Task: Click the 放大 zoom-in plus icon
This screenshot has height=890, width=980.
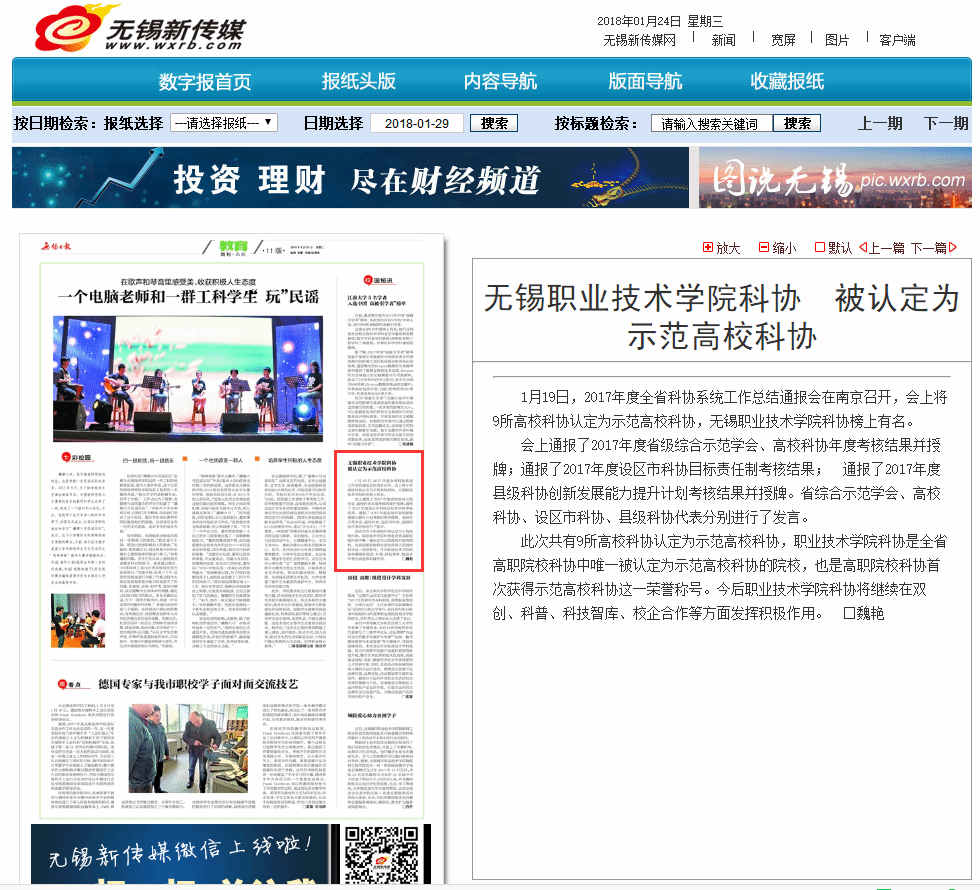Action: 709,248
